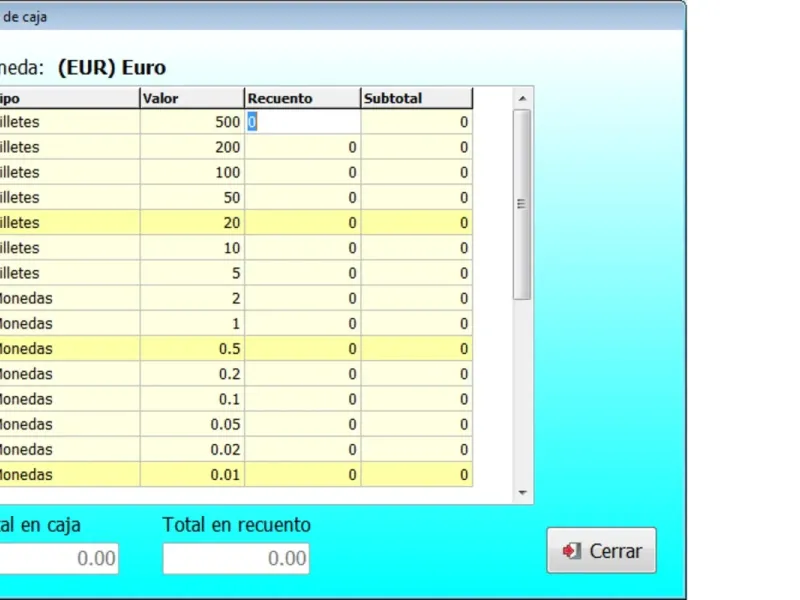The image size is (800, 600).
Task: Click the (EUR) Euro currency label
Action: (112, 67)
